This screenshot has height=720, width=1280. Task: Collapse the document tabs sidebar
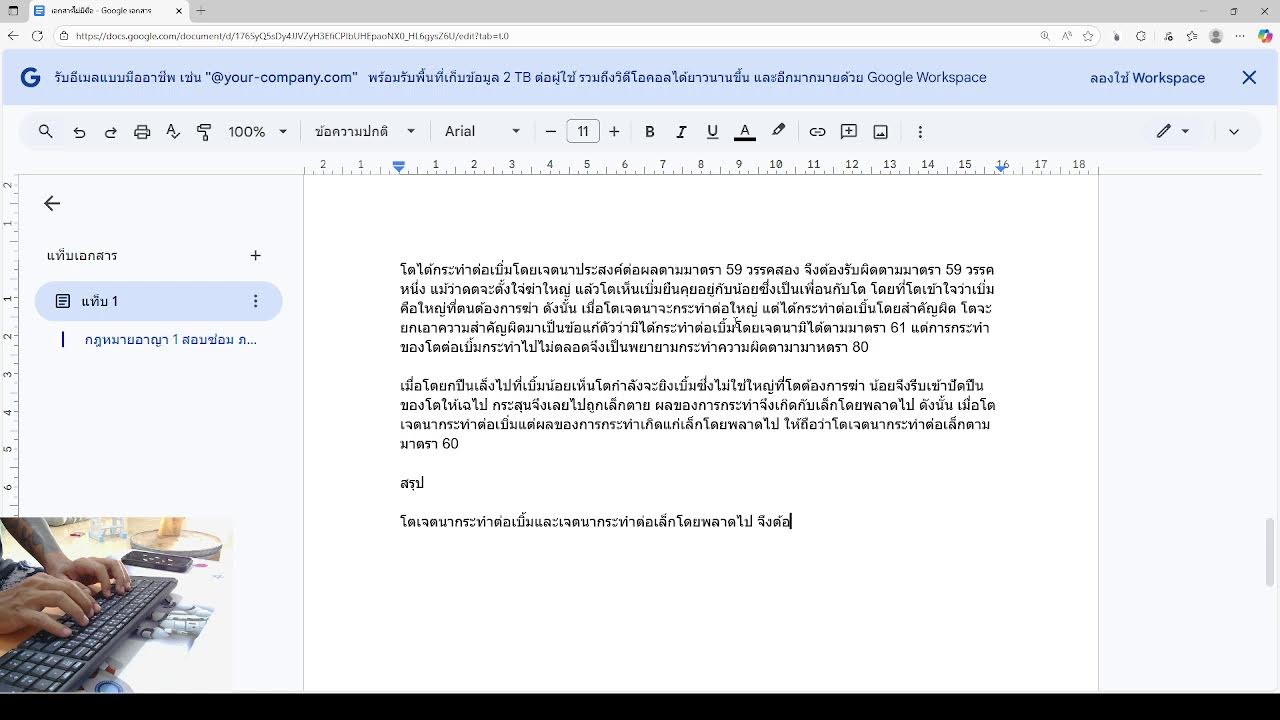(x=52, y=203)
